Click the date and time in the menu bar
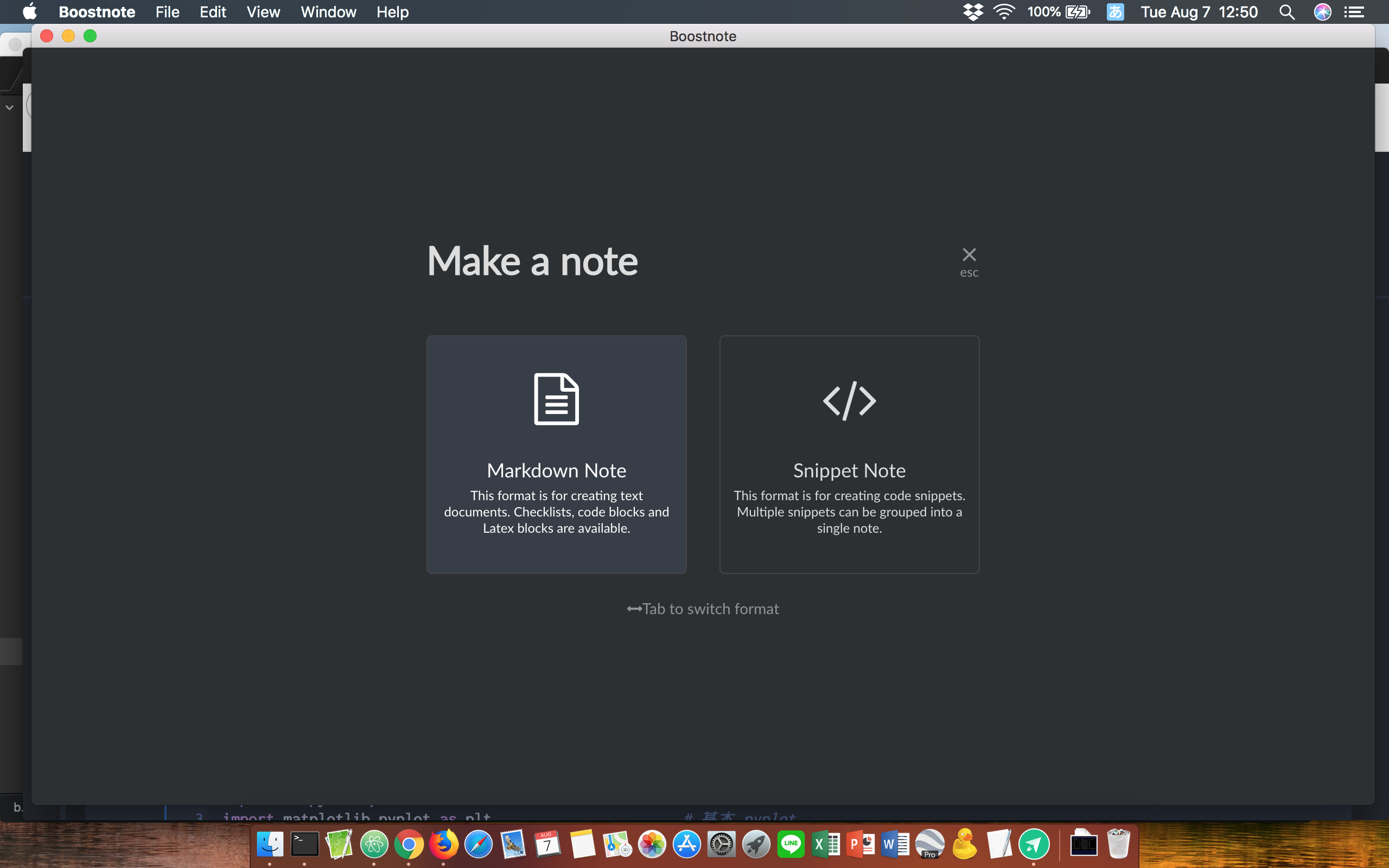 1199,12
